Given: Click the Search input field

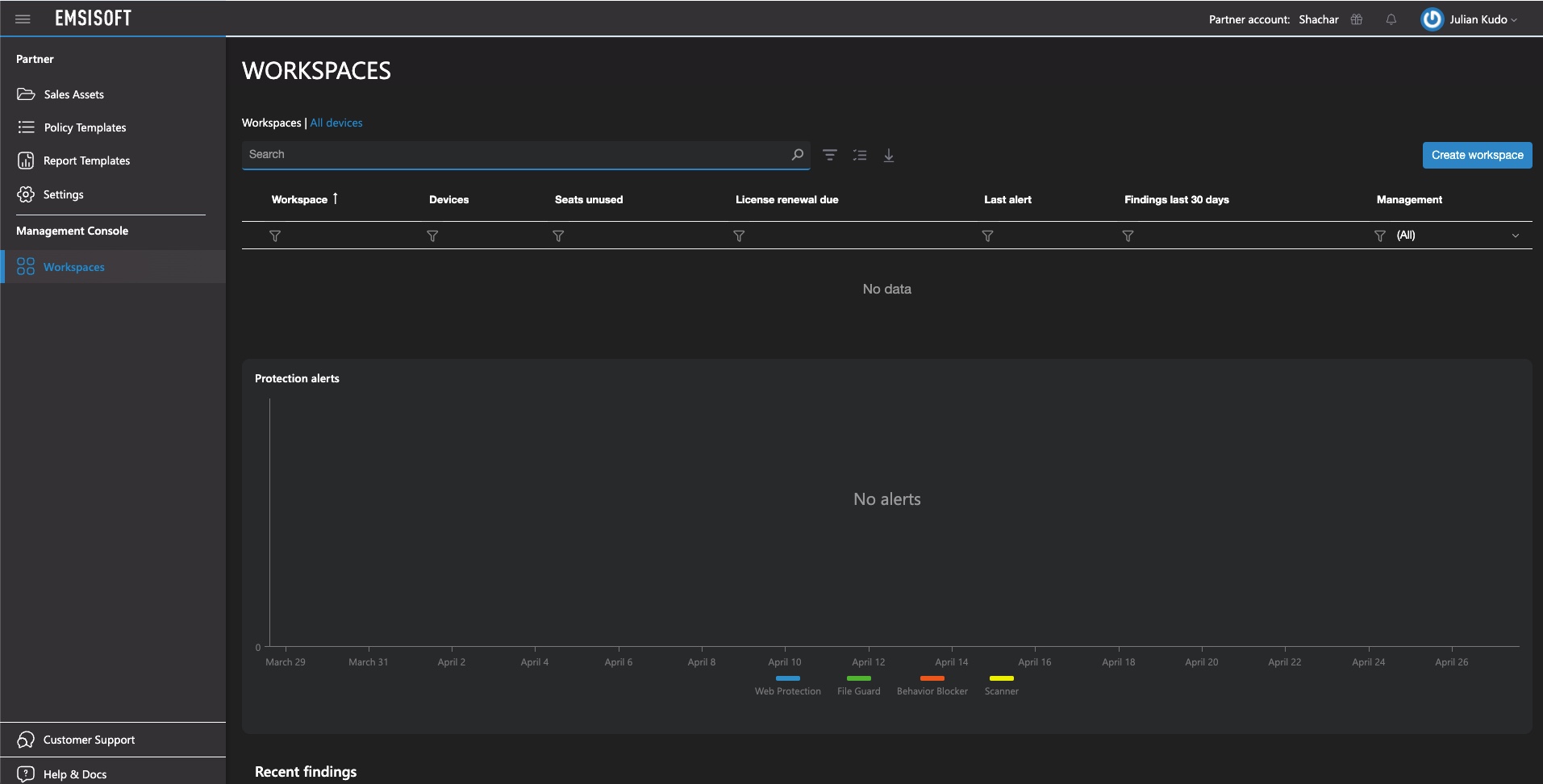Looking at the screenshot, I should (x=516, y=155).
